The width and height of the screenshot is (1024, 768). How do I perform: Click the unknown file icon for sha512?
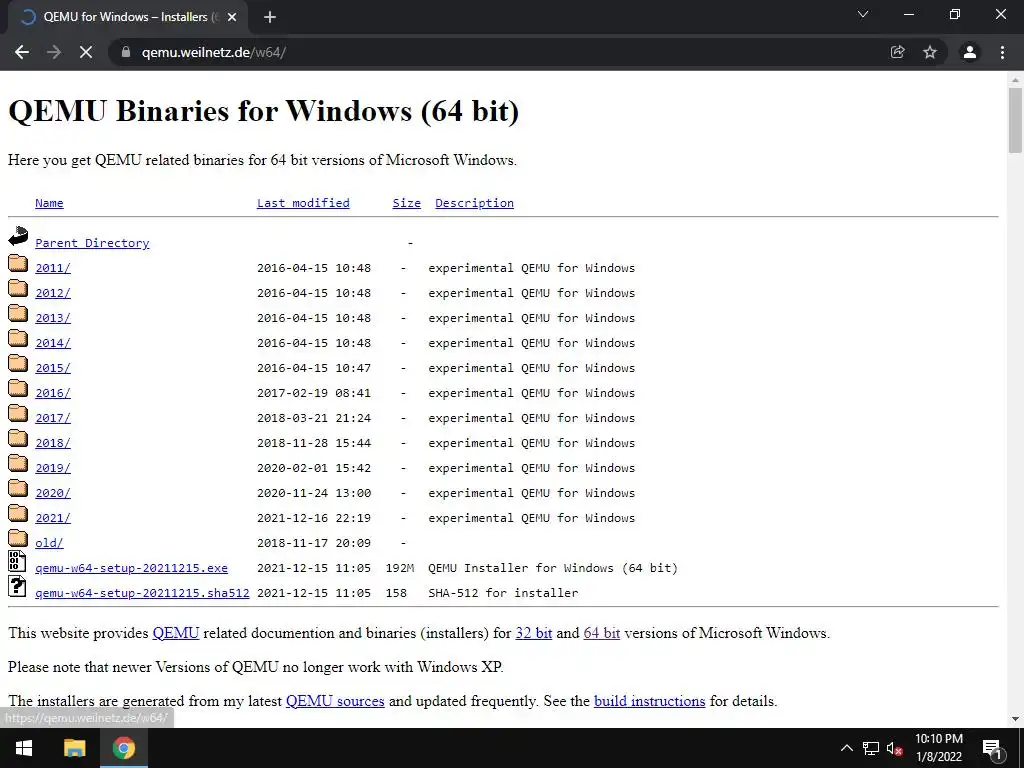[x=18, y=586]
